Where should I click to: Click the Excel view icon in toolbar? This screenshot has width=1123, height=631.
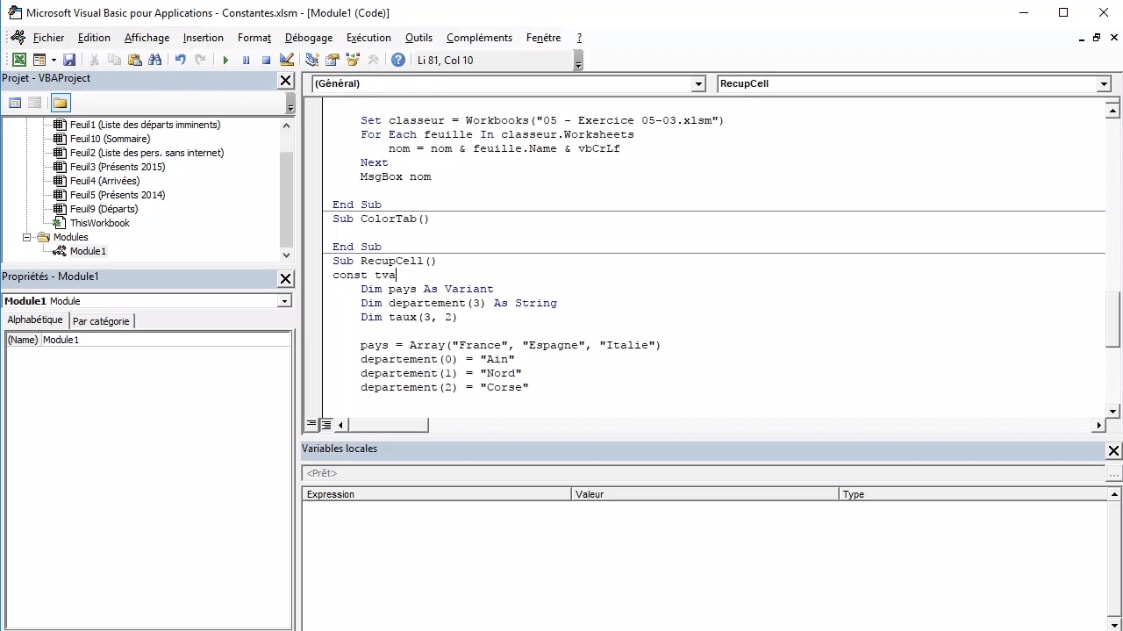19,60
